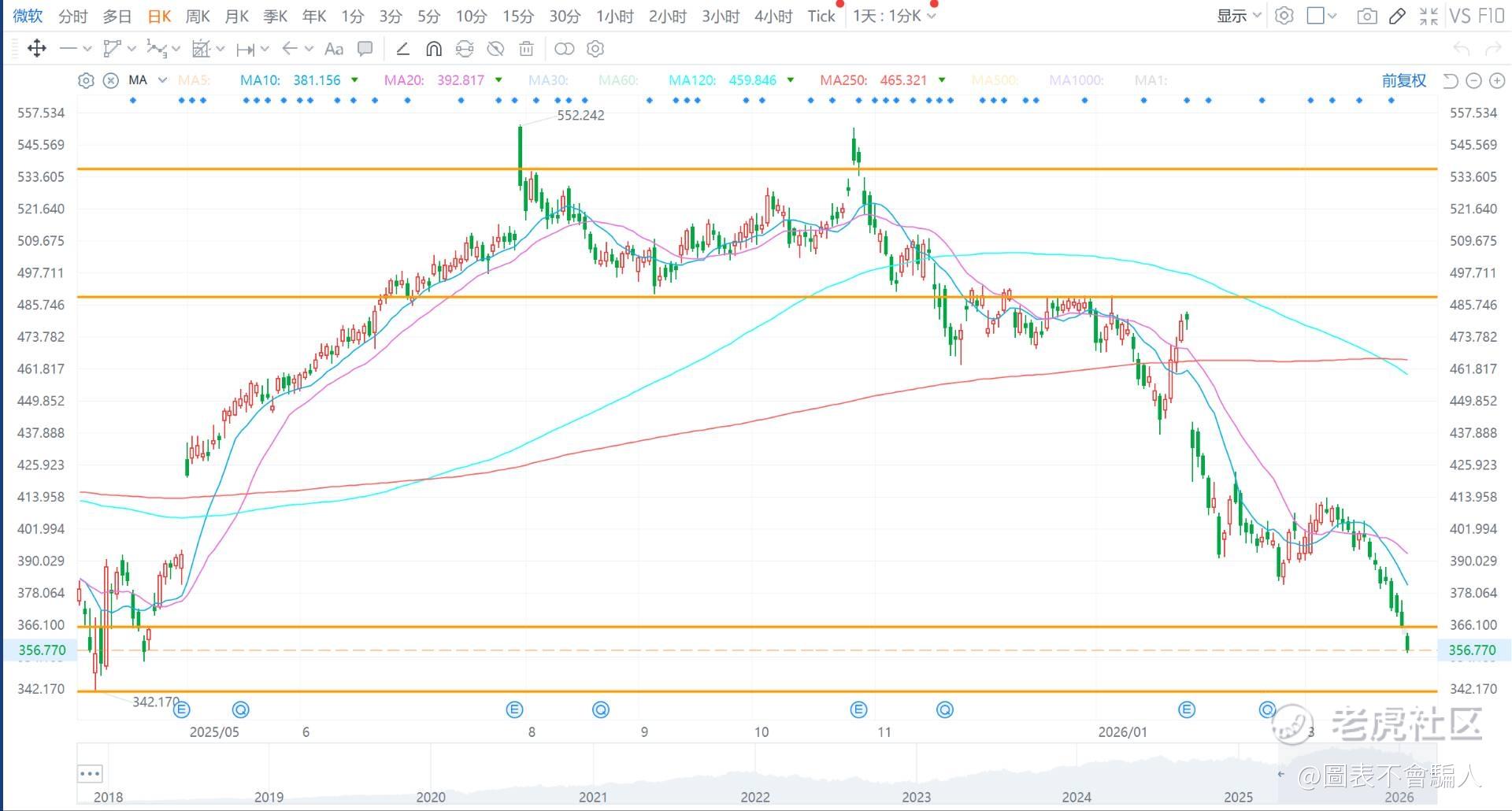The image size is (1512, 811).
Task: Select the 日K daily chart tab
Action: click(159, 16)
